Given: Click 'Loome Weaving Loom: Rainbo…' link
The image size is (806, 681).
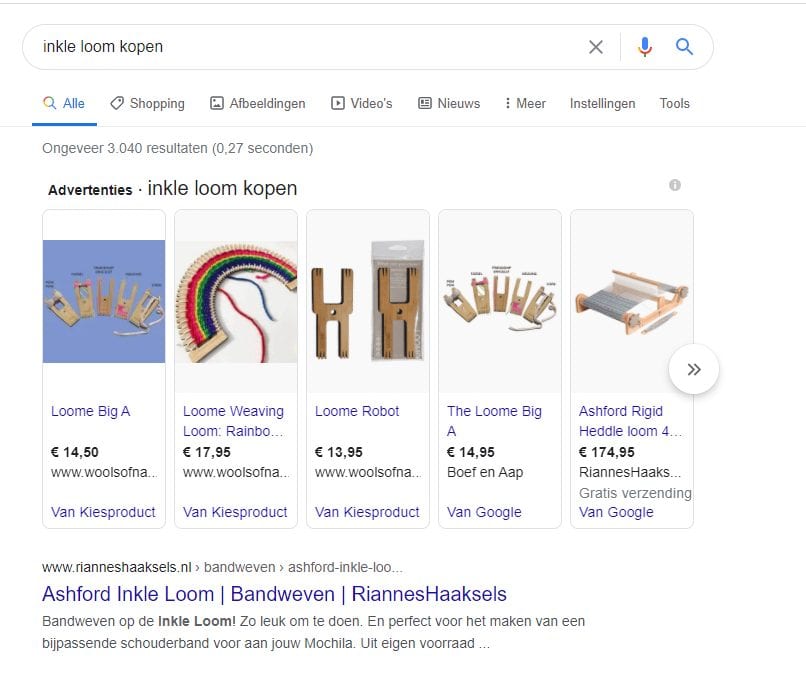Looking at the screenshot, I should pos(233,421).
